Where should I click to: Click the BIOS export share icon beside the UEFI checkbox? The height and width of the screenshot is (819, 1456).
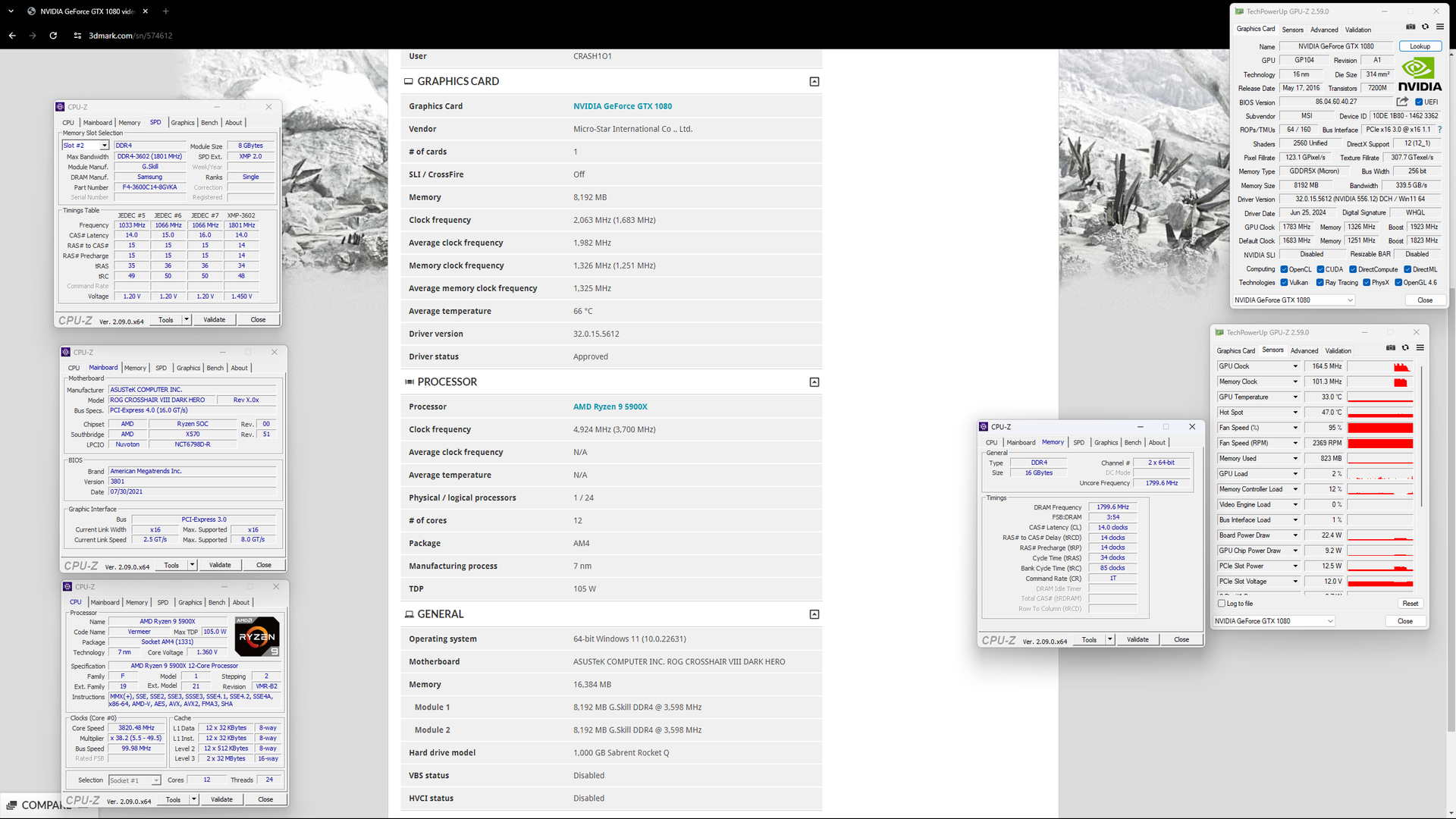[1402, 102]
